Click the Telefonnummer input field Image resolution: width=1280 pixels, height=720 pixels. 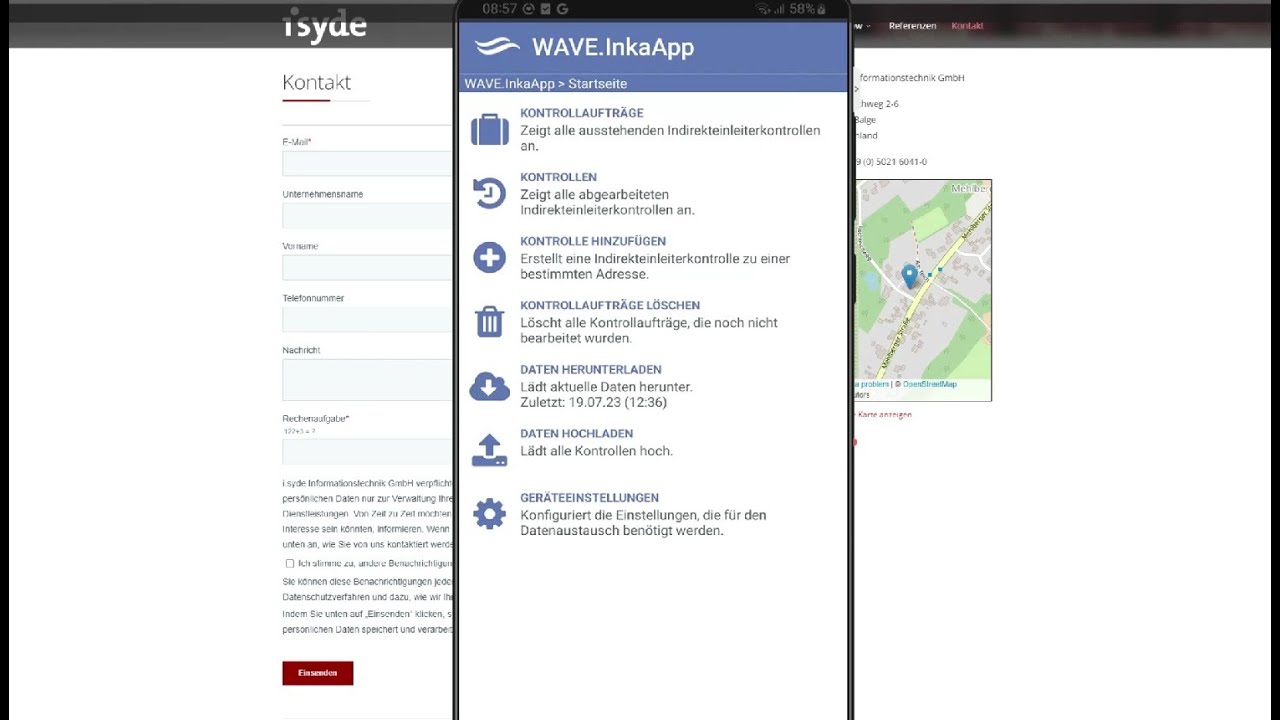pyautogui.click(x=368, y=319)
